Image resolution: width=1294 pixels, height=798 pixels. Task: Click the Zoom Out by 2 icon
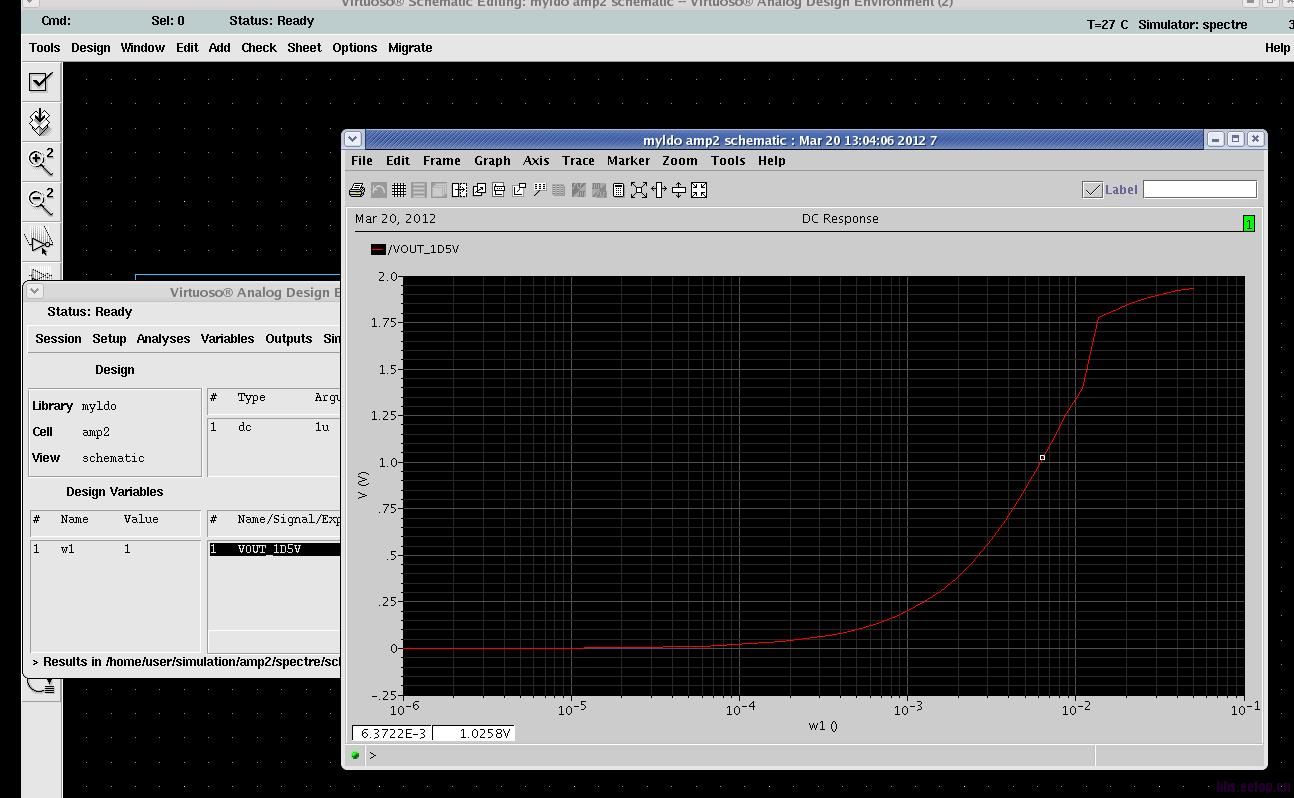[40, 202]
